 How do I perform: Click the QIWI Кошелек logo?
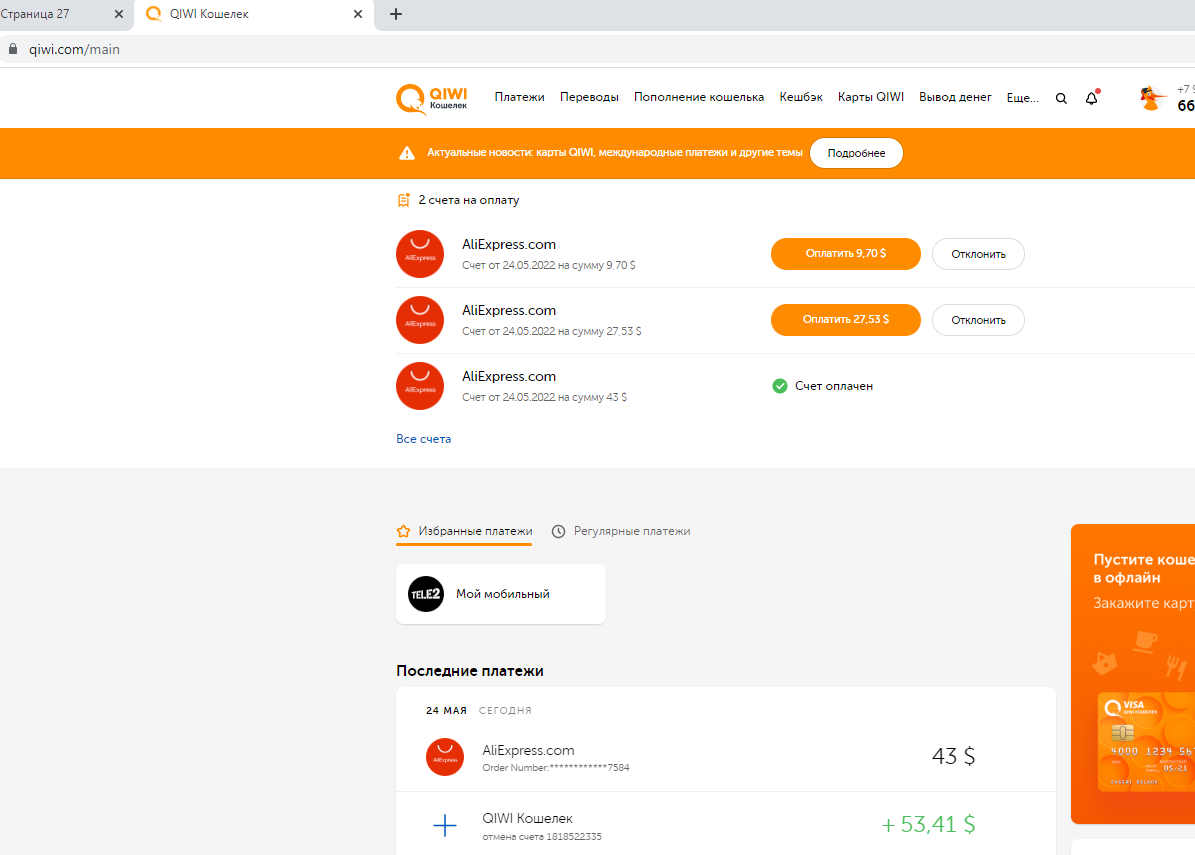click(x=431, y=99)
